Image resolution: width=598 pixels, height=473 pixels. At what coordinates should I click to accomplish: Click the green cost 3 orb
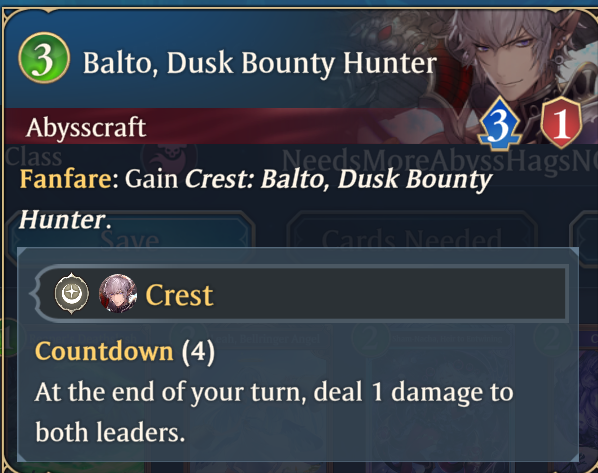(44, 58)
